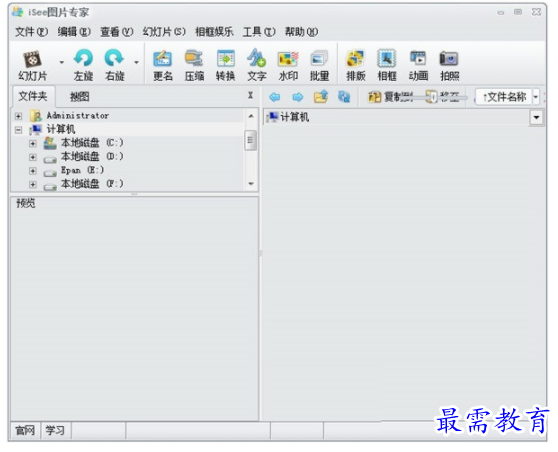Click the 动画 animation tool icon
The height and width of the screenshot is (452, 558).
pyautogui.click(x=418, y=65)
